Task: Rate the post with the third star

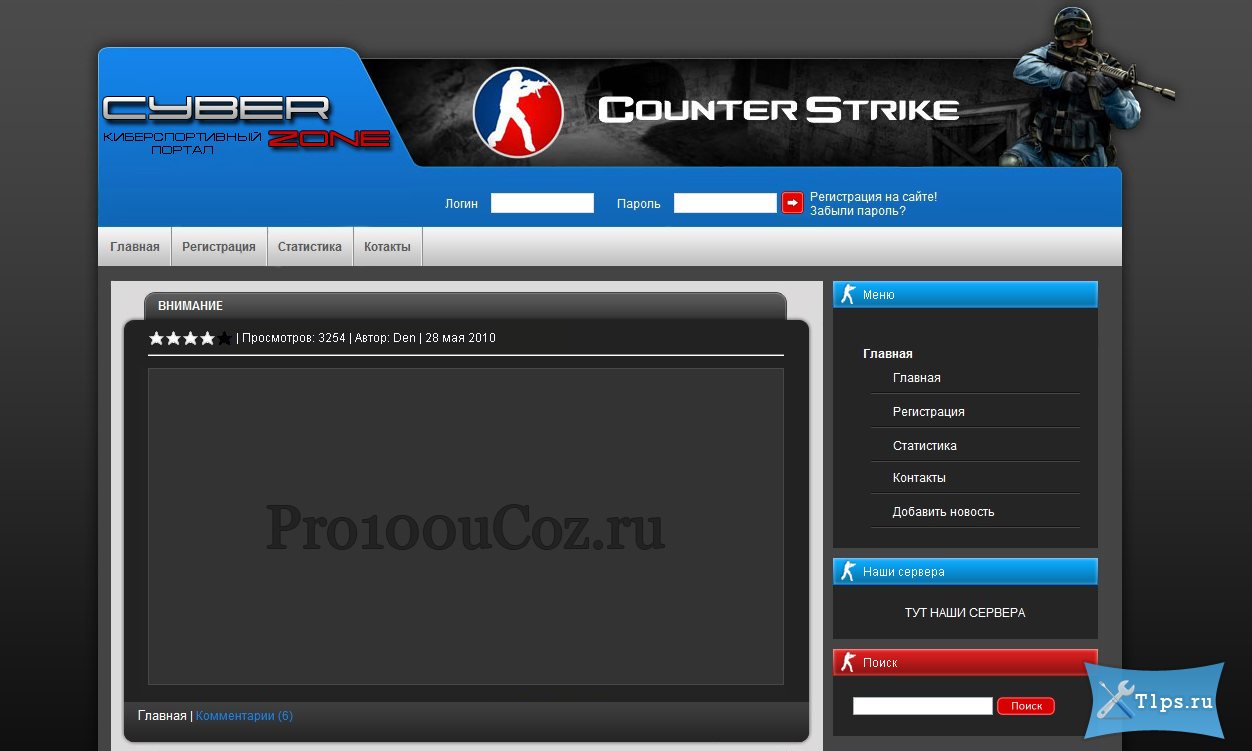Action: click(x=191, y=338)
